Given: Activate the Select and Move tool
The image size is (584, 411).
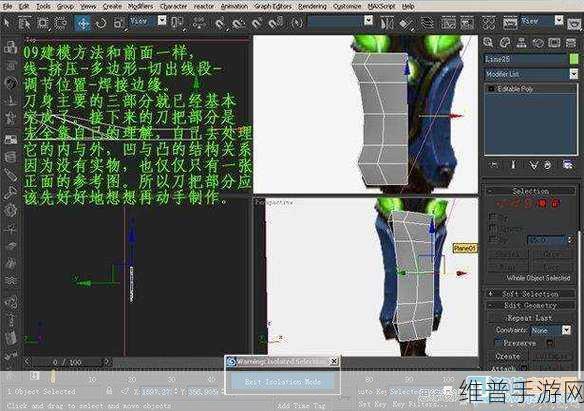Looking at the screenshot, I should tap(82, 23).
